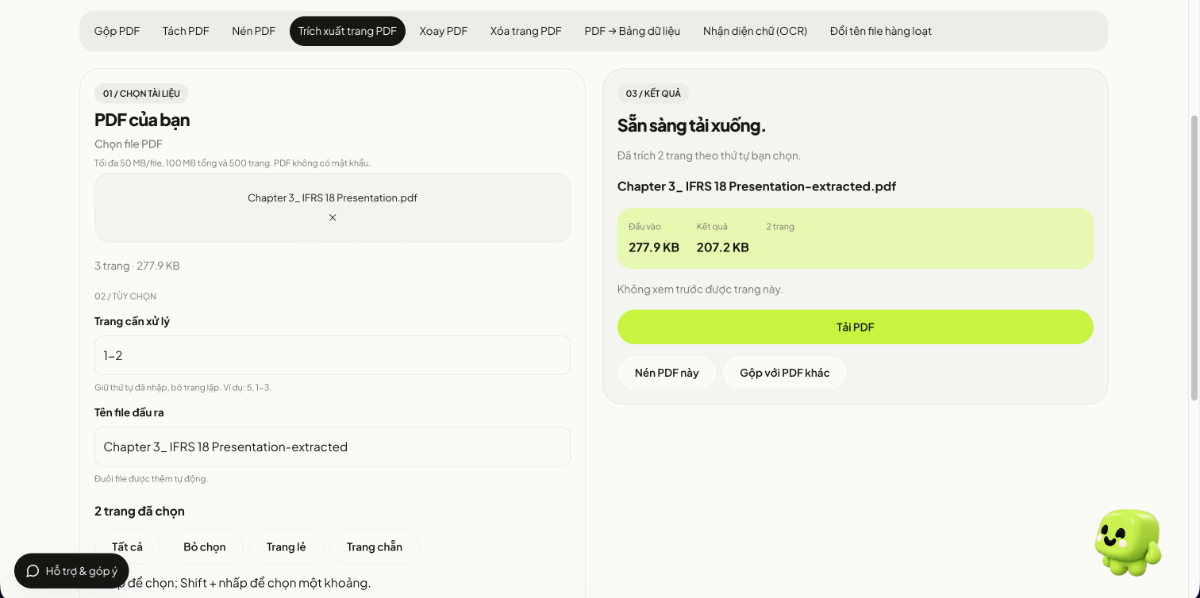Switch to the Tách PDF tab
The height and width of the screenshot is (598, 1200).
pyautogui.click(x=186, y=31)
